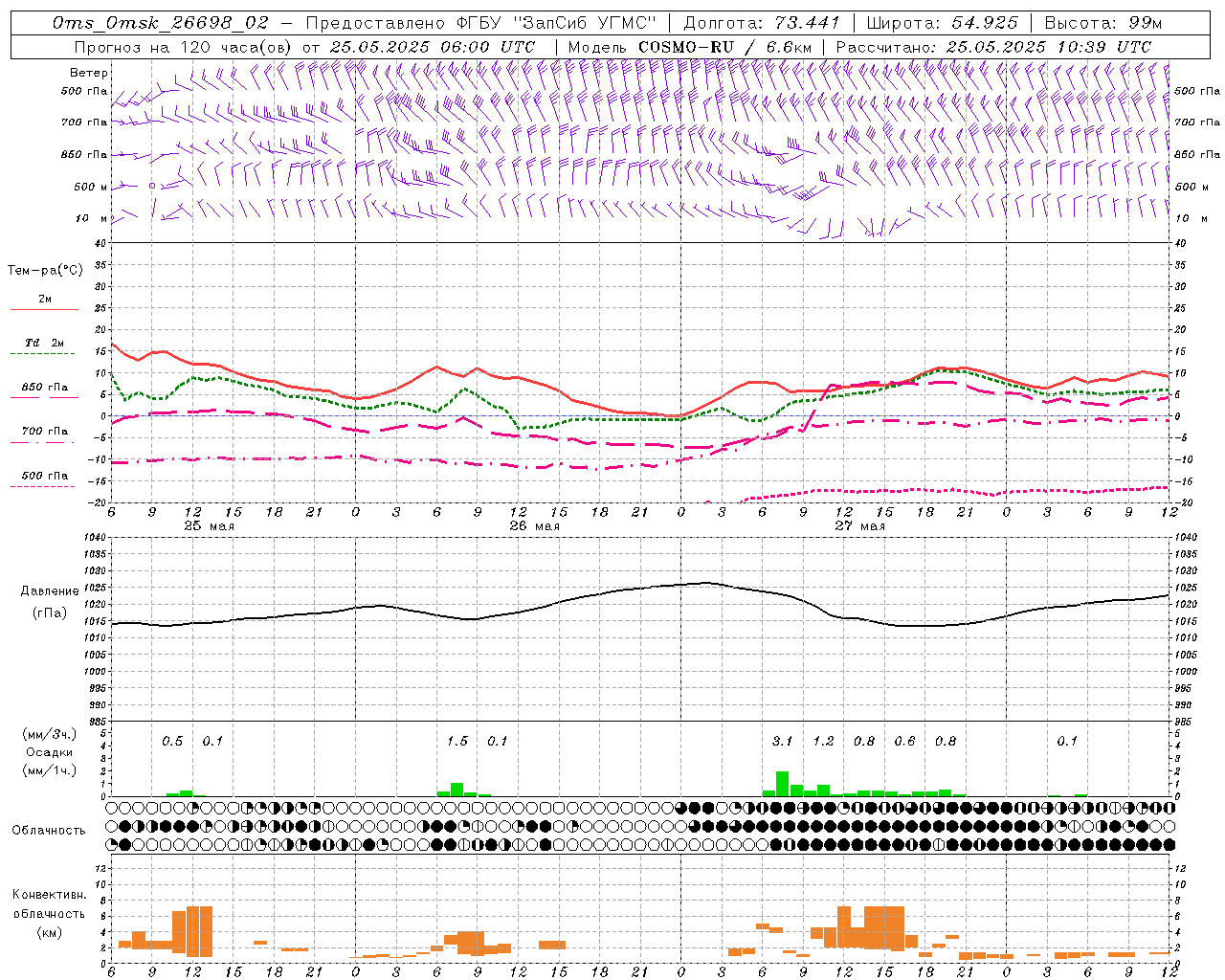Viewport: 1225px width, 980px height.
Task: Click the "500 гПа" temperature legend entry
Action: [45, 475]
